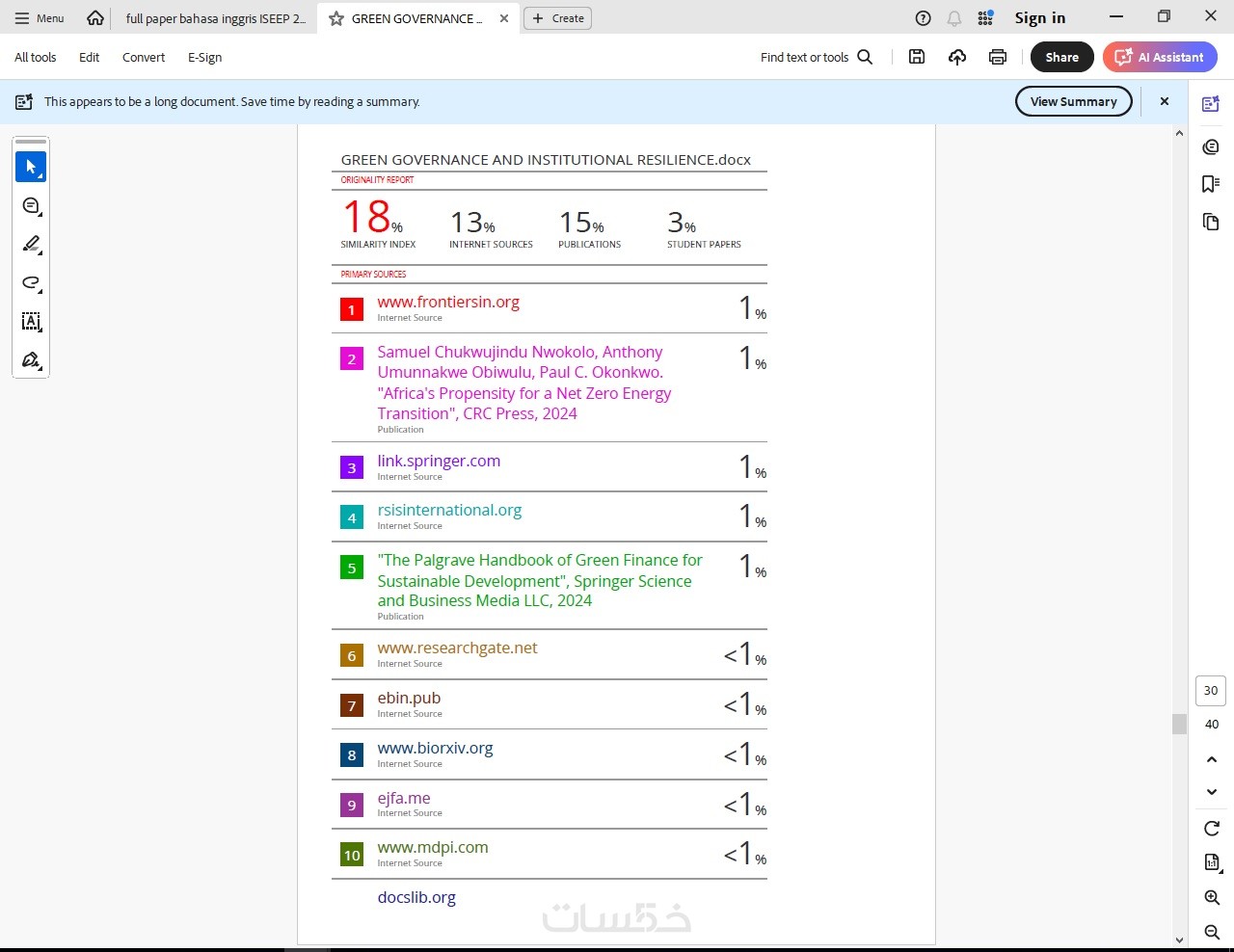Switch to the full paper ISEEP tab
This screenshot has width=1234, height=952.
(215, 18)
